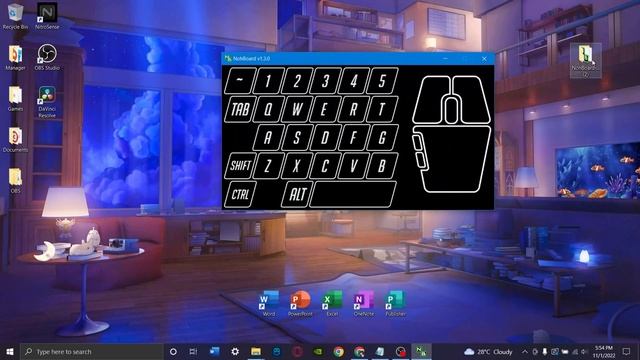Open Task View on the taskbar
Screen dimensions: 640x360
(x=193, y=351)
